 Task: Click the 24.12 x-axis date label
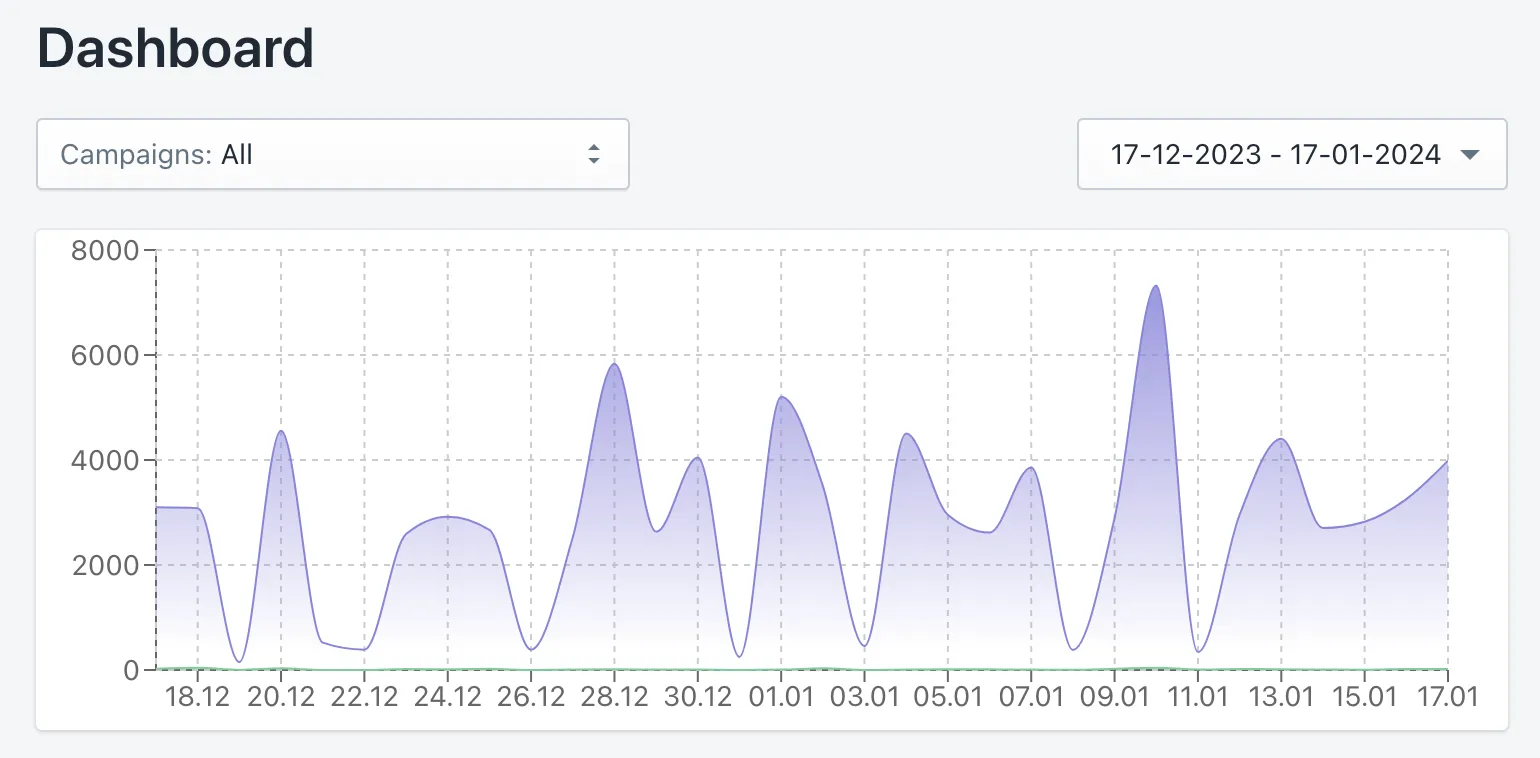448,695
